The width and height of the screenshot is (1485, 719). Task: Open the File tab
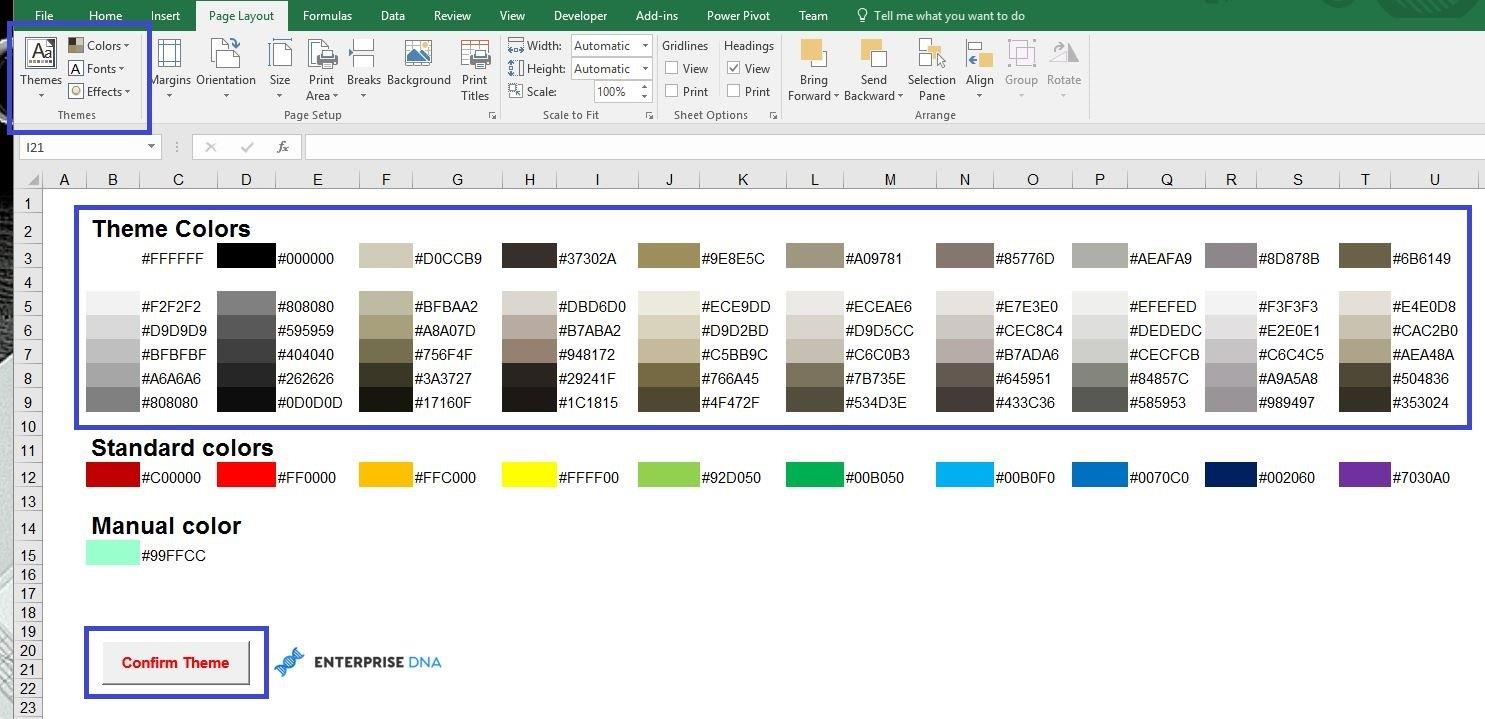(x=44, y=16)
